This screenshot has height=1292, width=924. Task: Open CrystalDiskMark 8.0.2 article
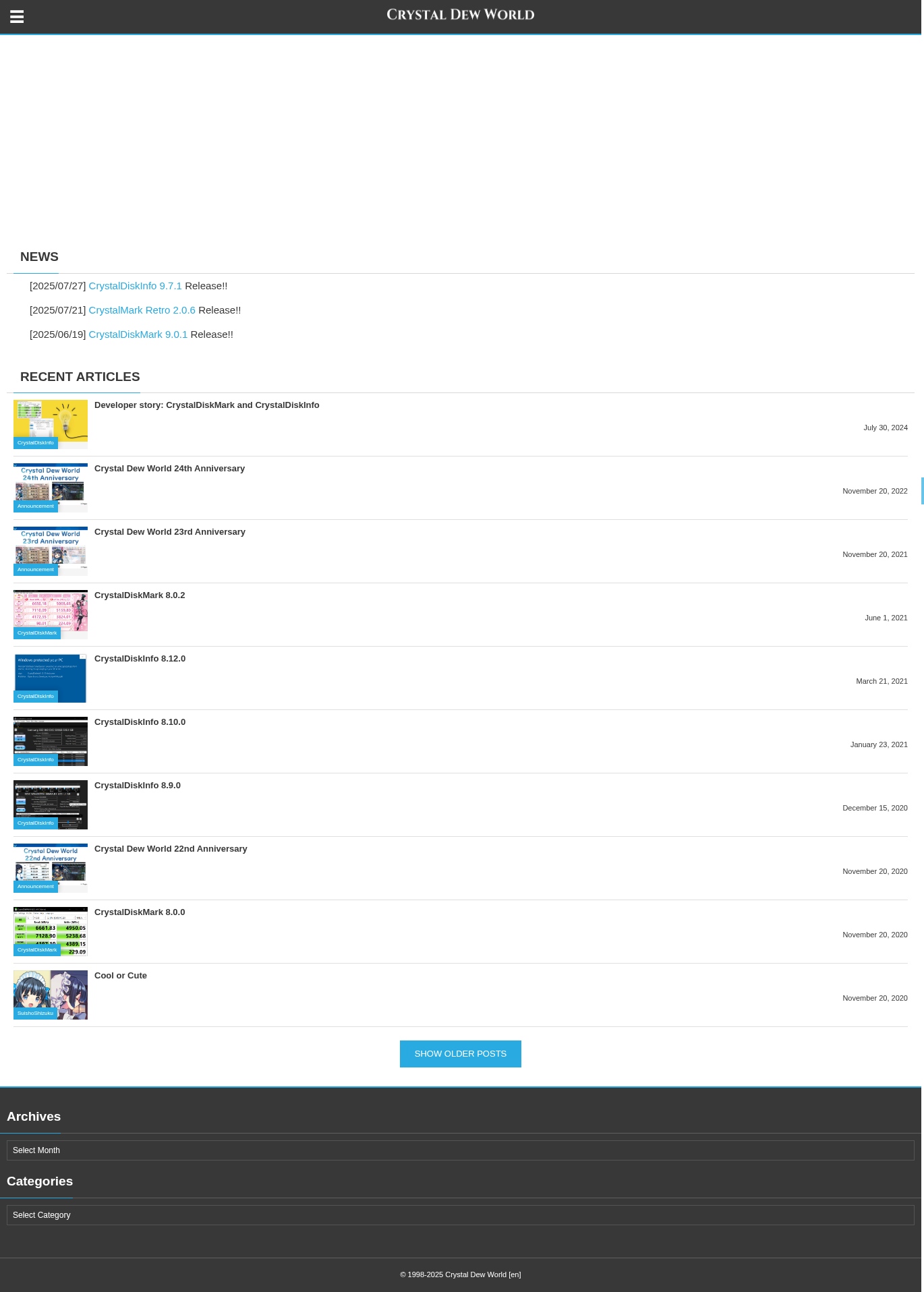click(140, 595)
